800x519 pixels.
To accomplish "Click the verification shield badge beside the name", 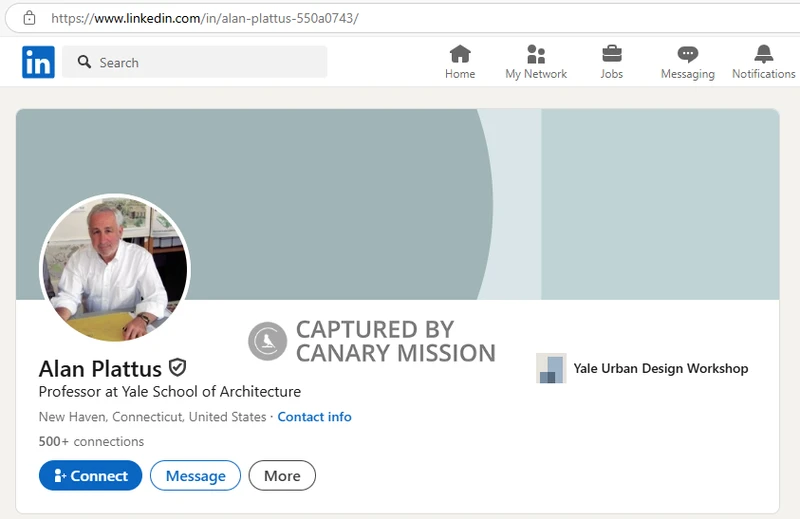I will pyautogui.click(x=178, y=367).
